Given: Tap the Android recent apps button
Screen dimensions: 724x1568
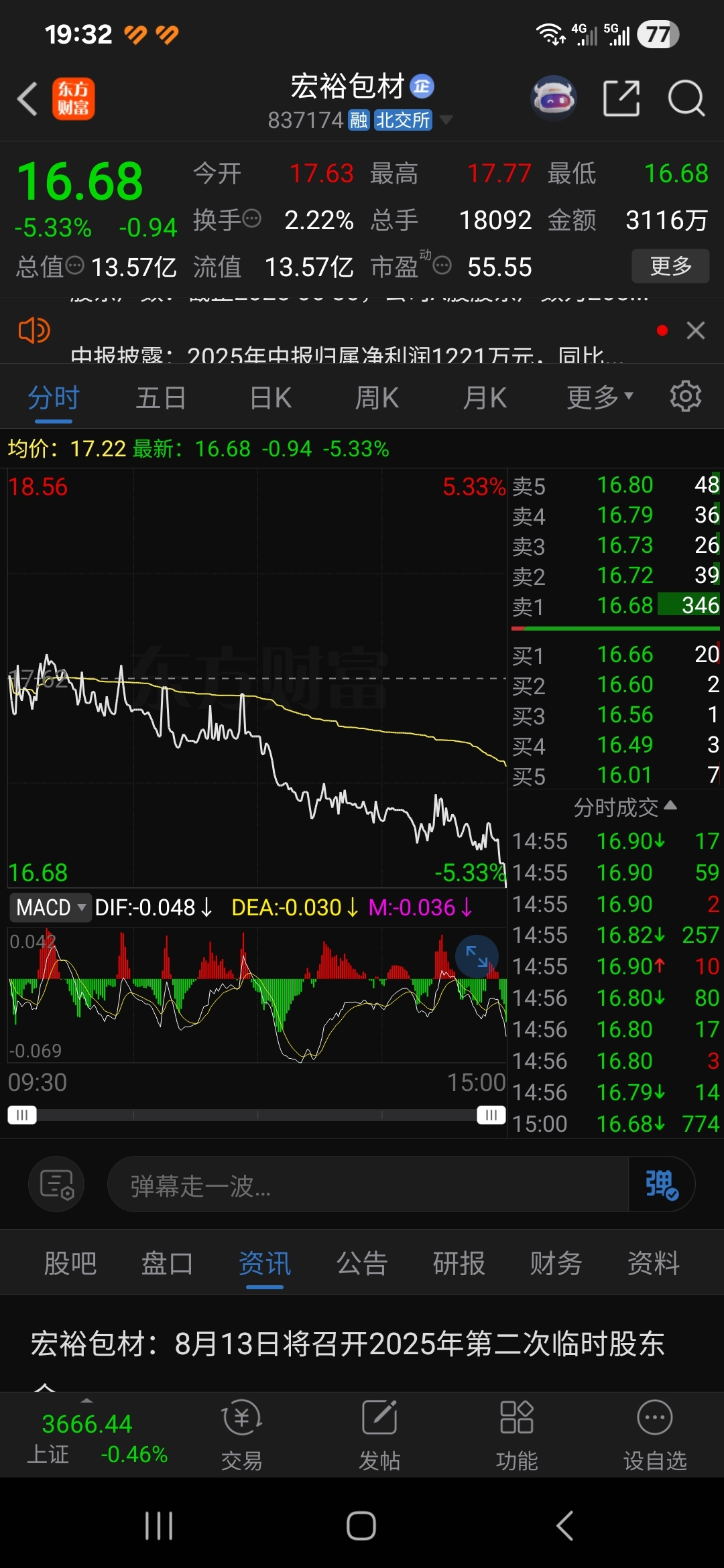Looking at the screenshot, I should click(159, 1526).
